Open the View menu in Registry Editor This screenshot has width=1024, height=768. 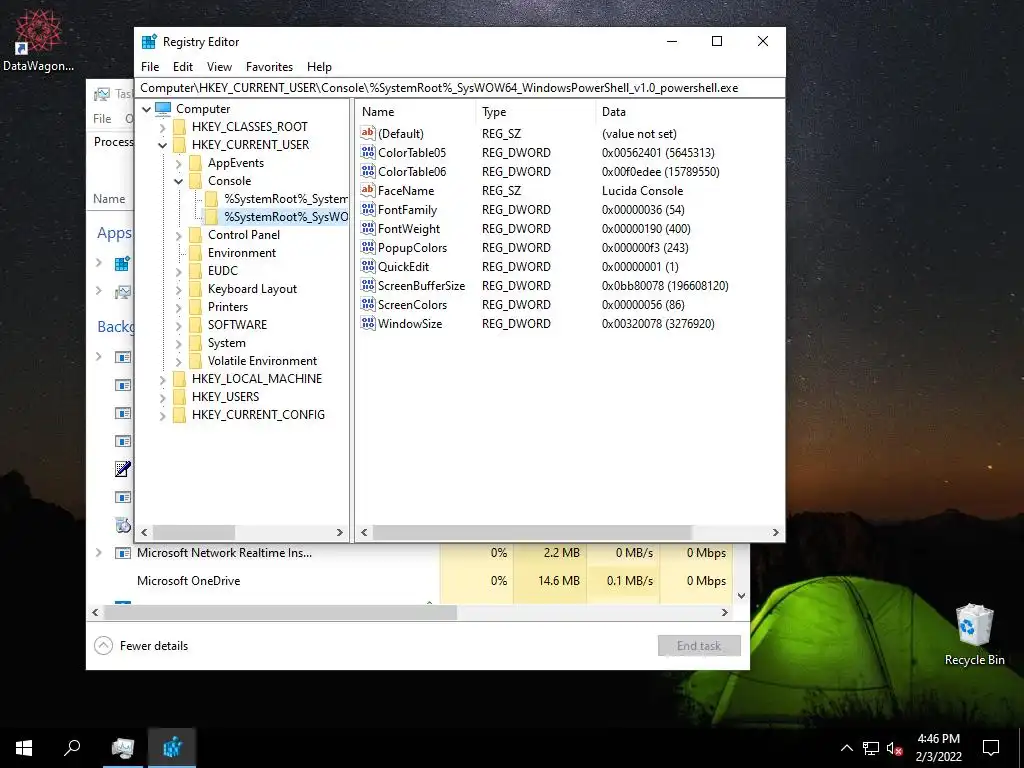[x=219, y=67]
